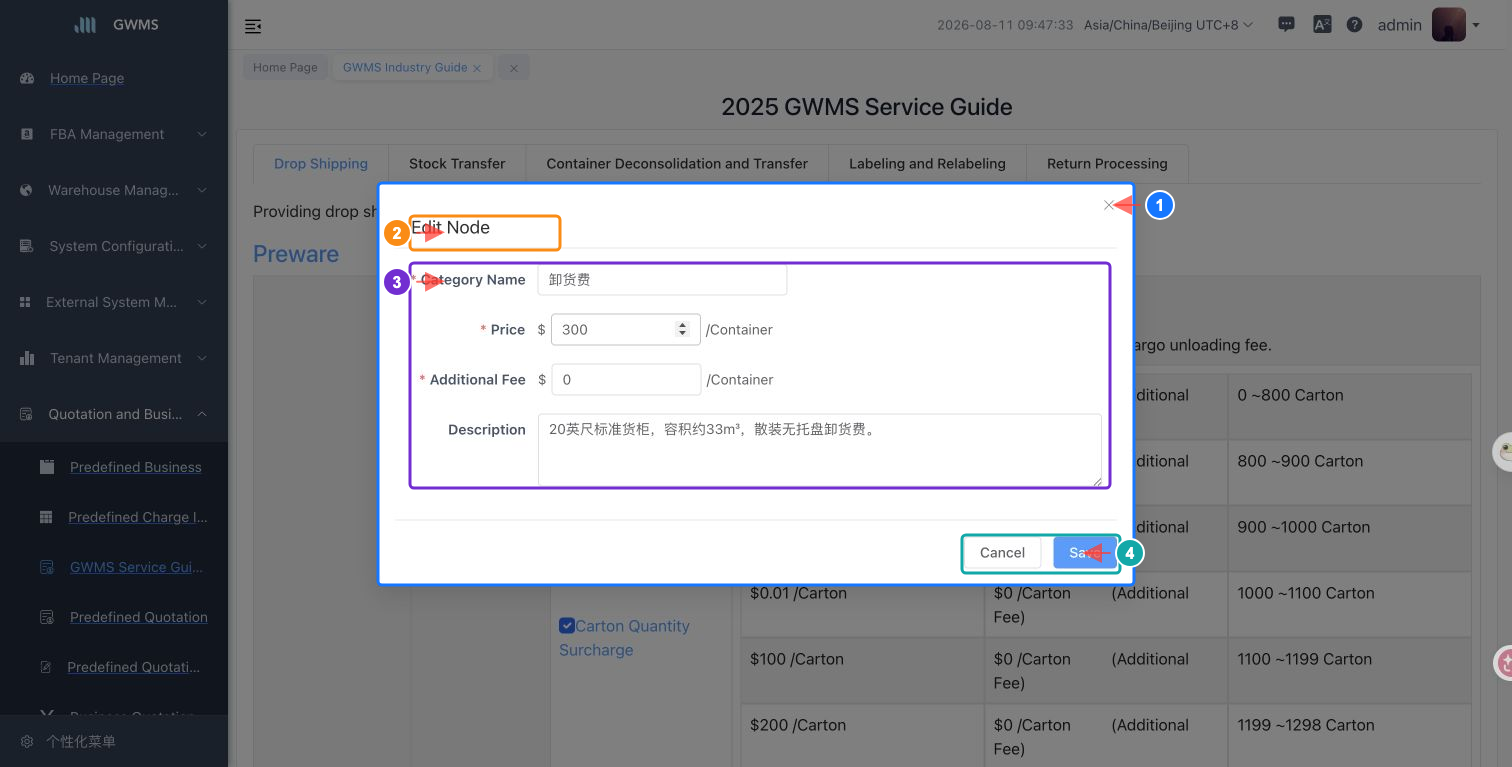The image size is (1512, 767).
Task: Click the Predefined Quotation menu icon
Action: (46, 617)
